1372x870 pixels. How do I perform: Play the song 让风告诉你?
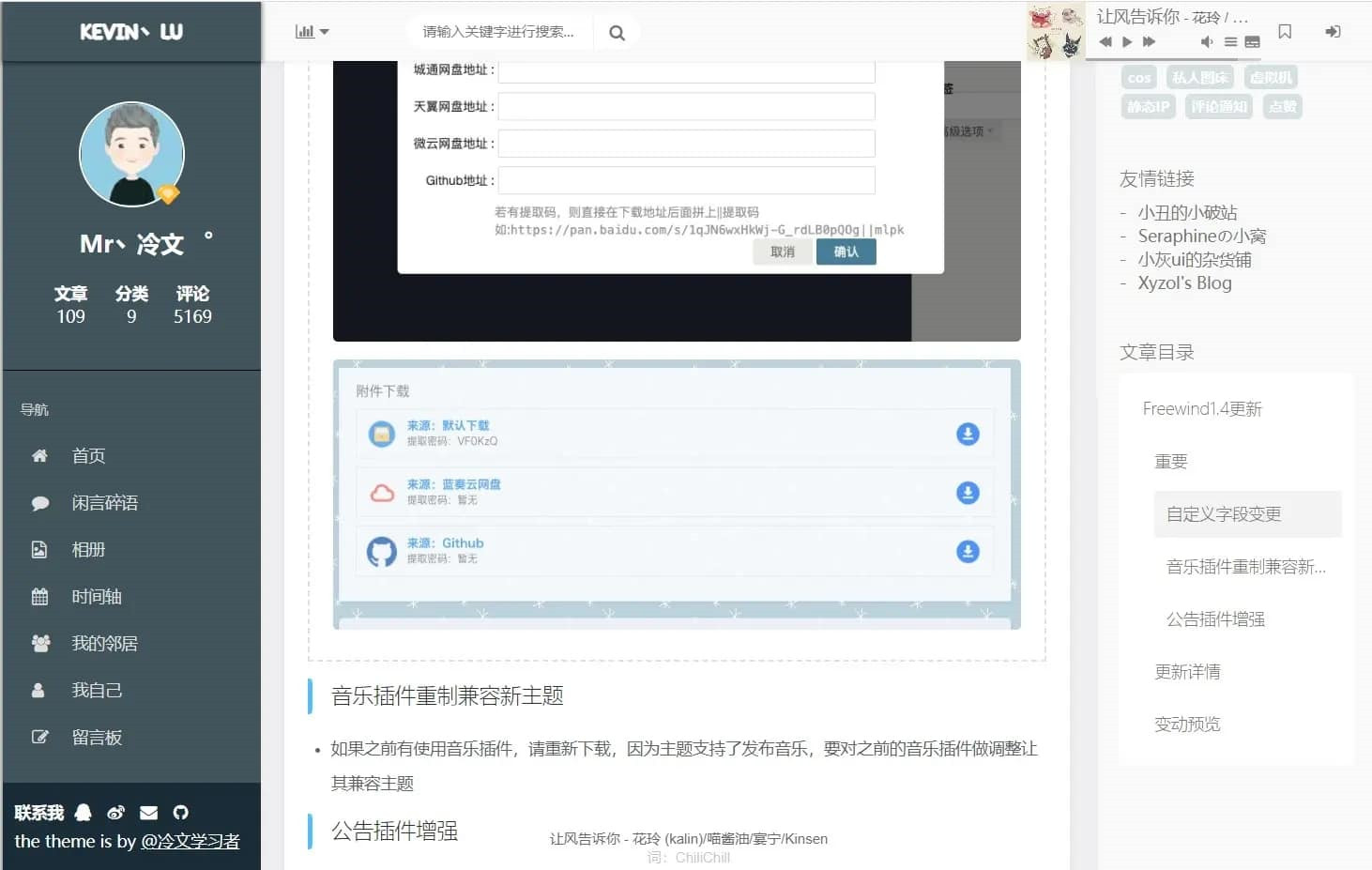tap(1127, 42)
